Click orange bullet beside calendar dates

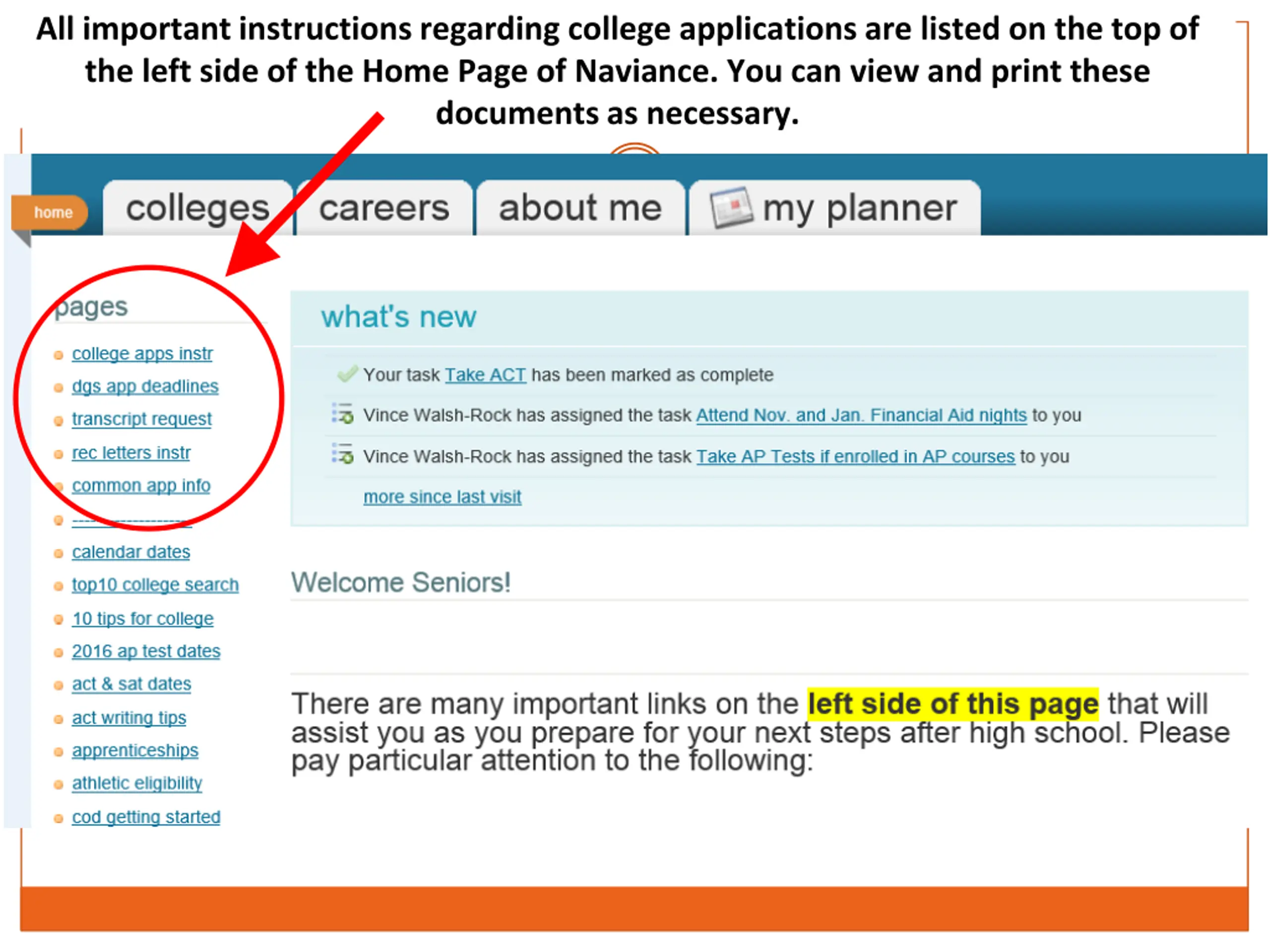pos(58,554)
